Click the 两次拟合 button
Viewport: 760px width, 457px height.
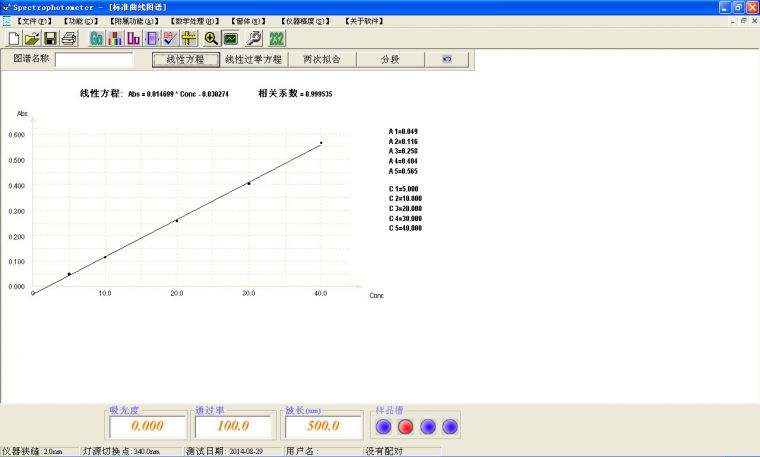tap(322, 60)
